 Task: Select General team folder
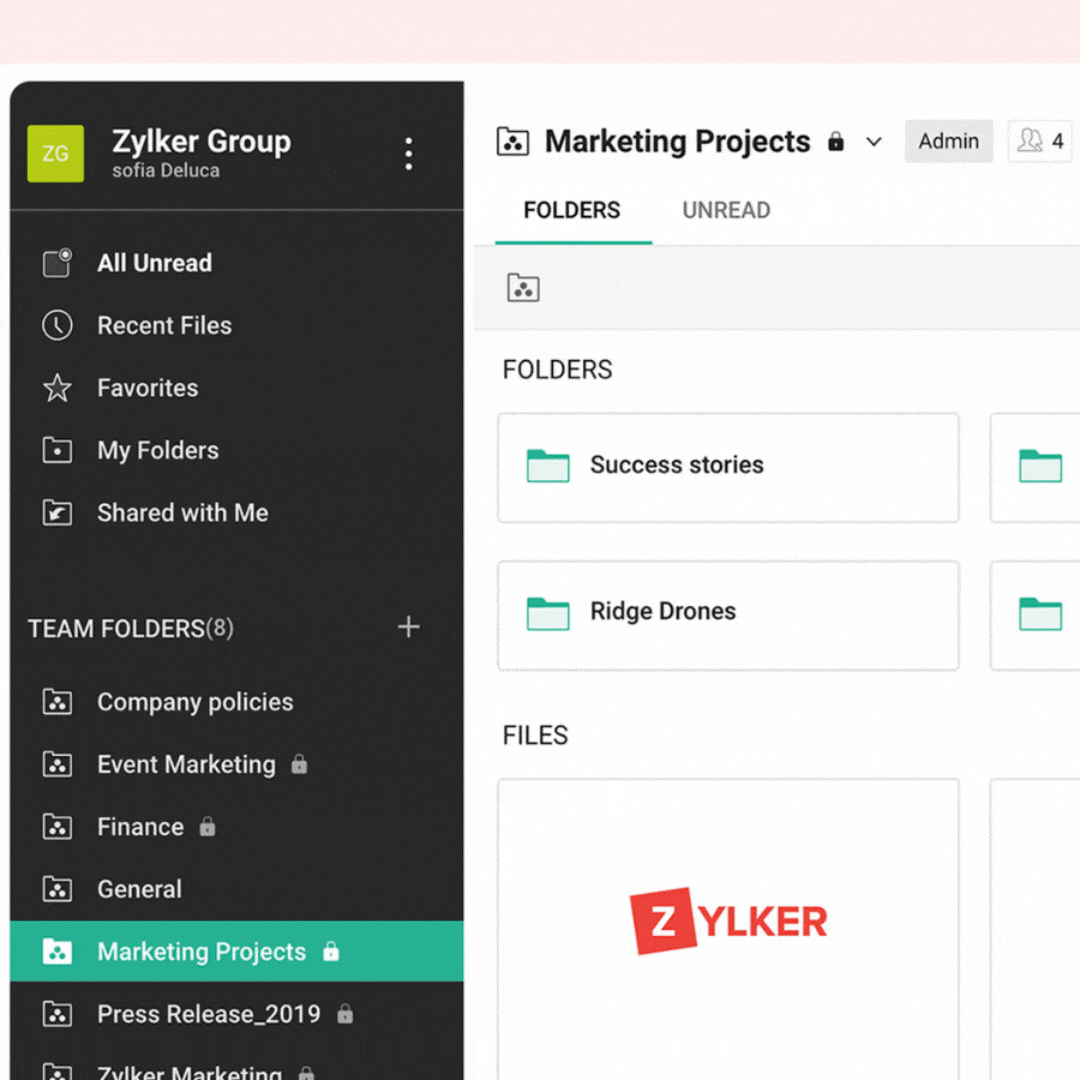[236, 889]
